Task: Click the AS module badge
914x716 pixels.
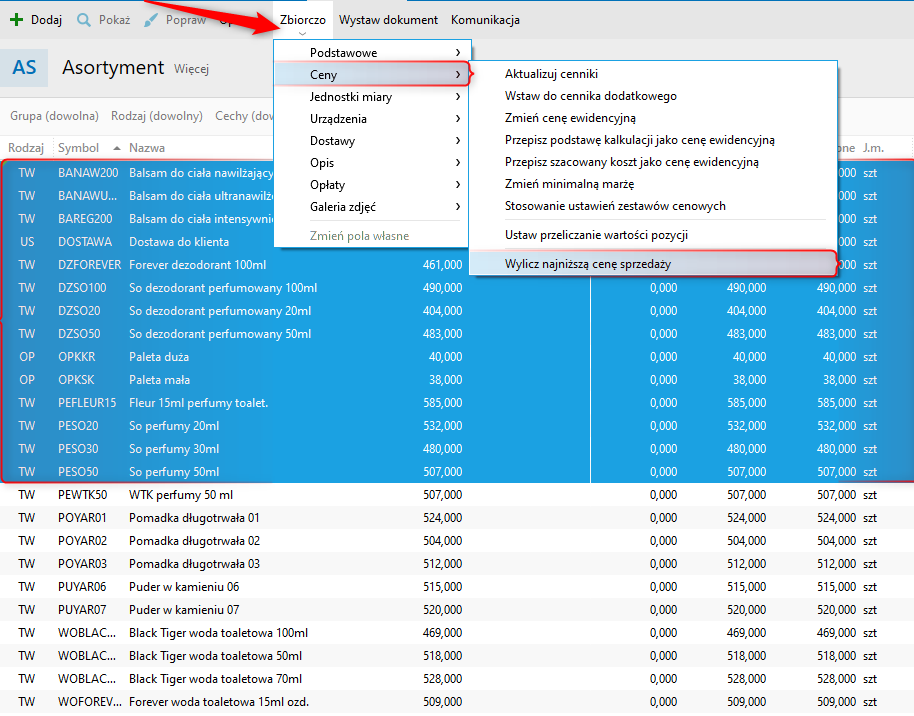Action: point(24,68)
